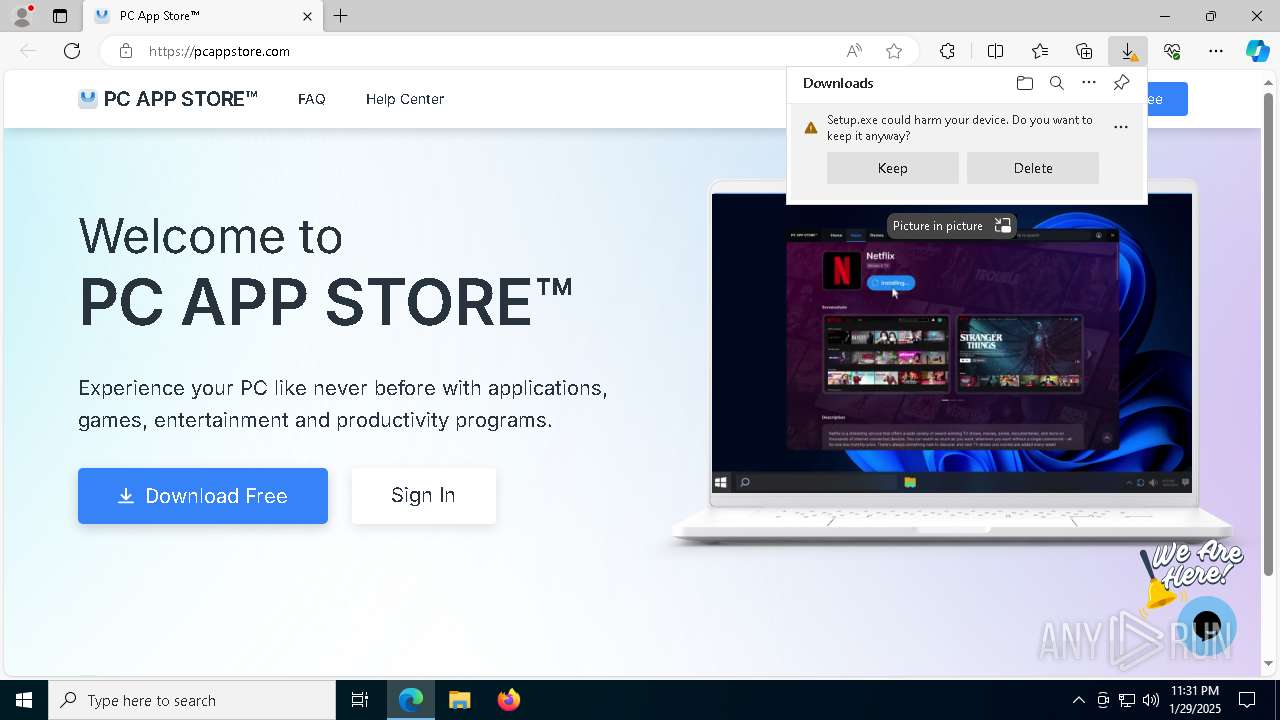View site information lock icon
This screenshot has width=1280, height=720.
126,51
